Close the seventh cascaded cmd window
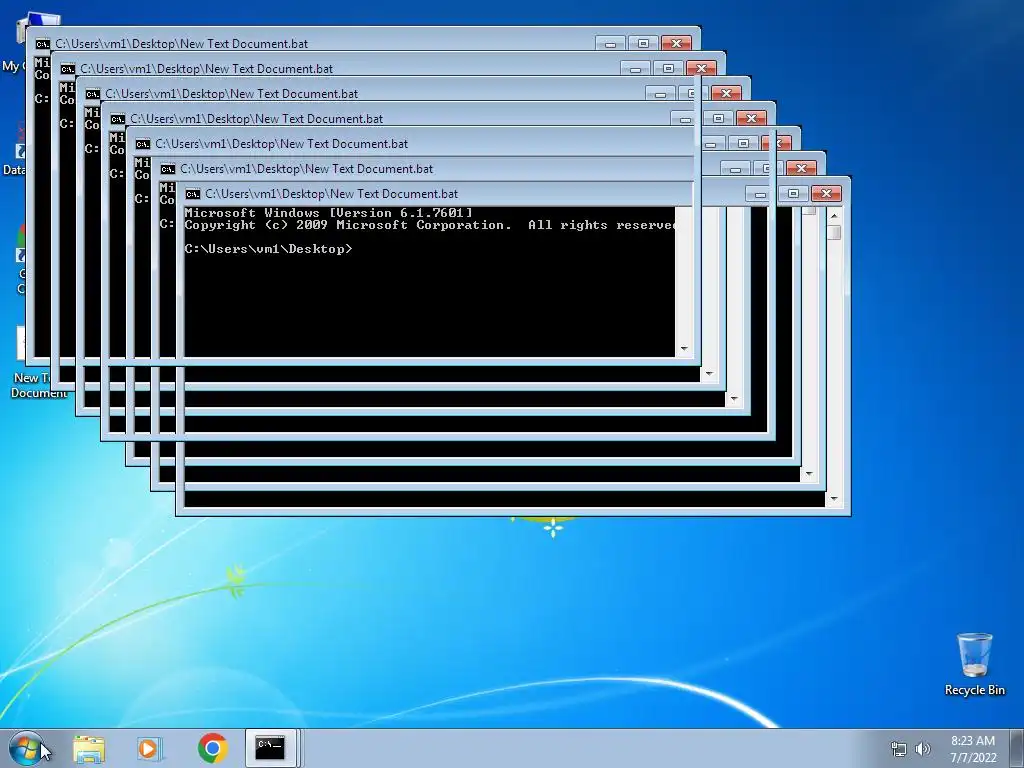Screen dimensions: 1024x768 point(826,193)
